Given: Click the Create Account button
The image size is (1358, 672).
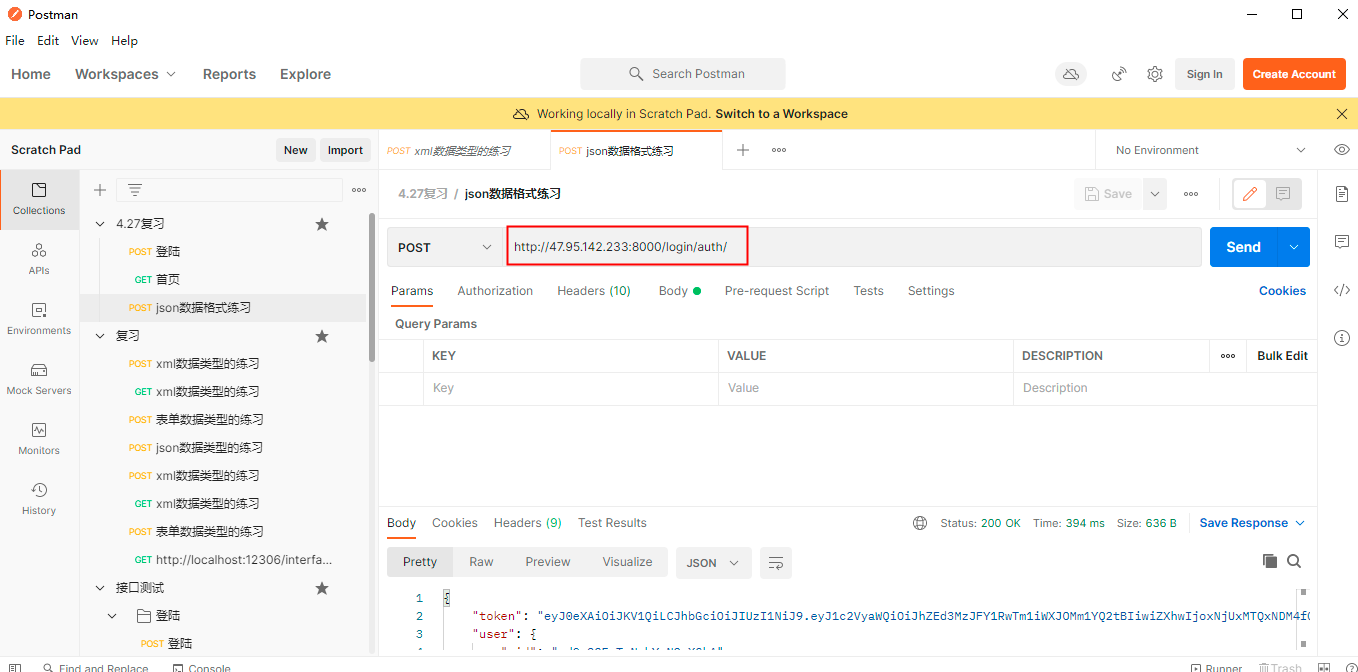Looking at the screenshot, I should [x=1294, y=74].
